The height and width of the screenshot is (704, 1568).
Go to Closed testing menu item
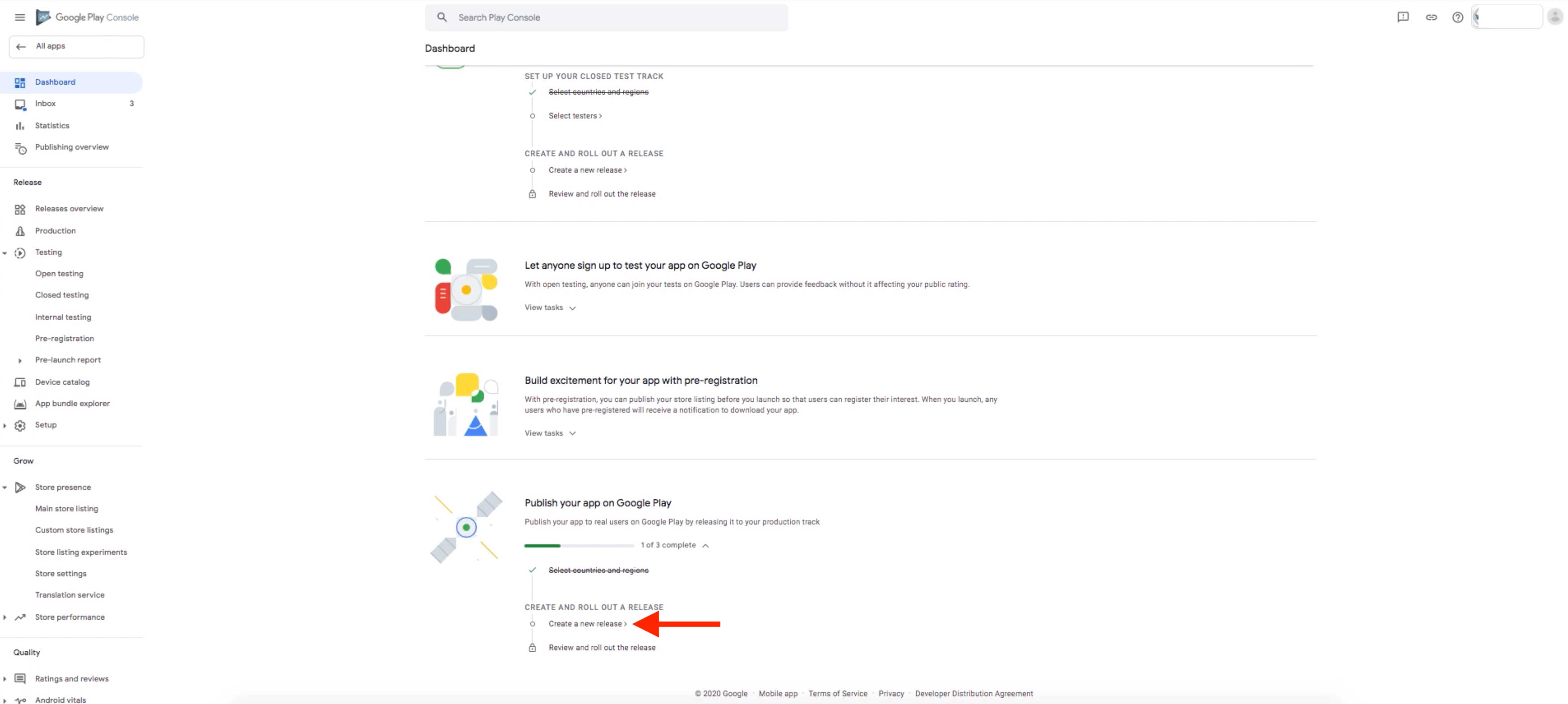click(x=61, y=295)
